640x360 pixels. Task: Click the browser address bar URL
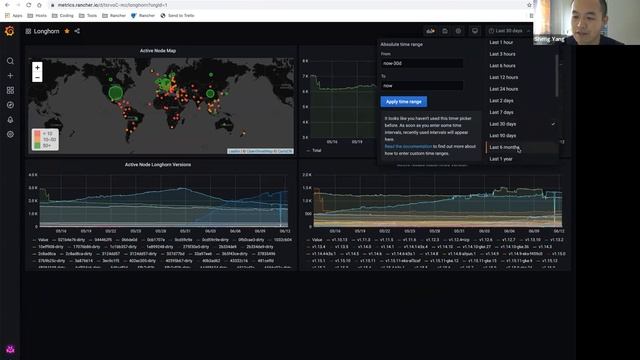pos(112,5)
